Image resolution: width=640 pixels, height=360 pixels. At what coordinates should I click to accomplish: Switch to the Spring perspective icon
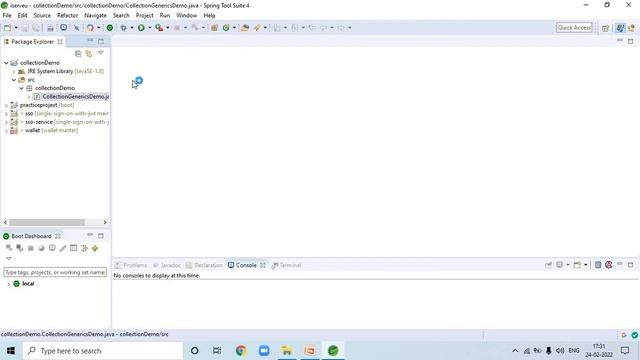coord(631,28)
